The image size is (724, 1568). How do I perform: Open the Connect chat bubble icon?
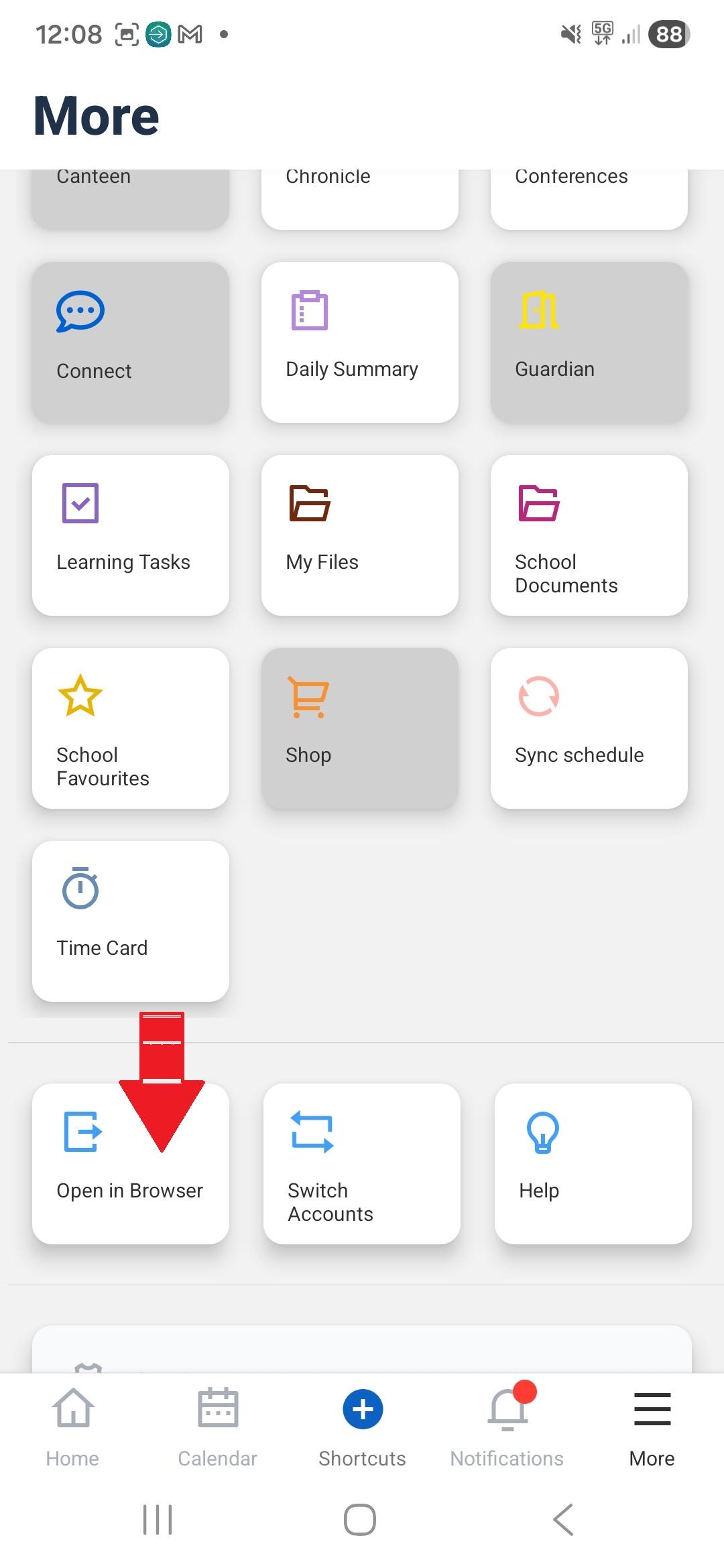pos(80,312)
